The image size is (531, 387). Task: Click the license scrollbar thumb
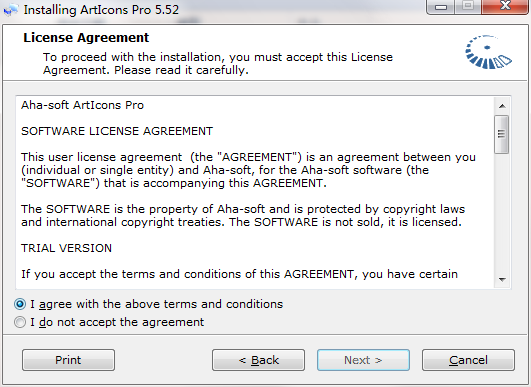pos(502,134)
